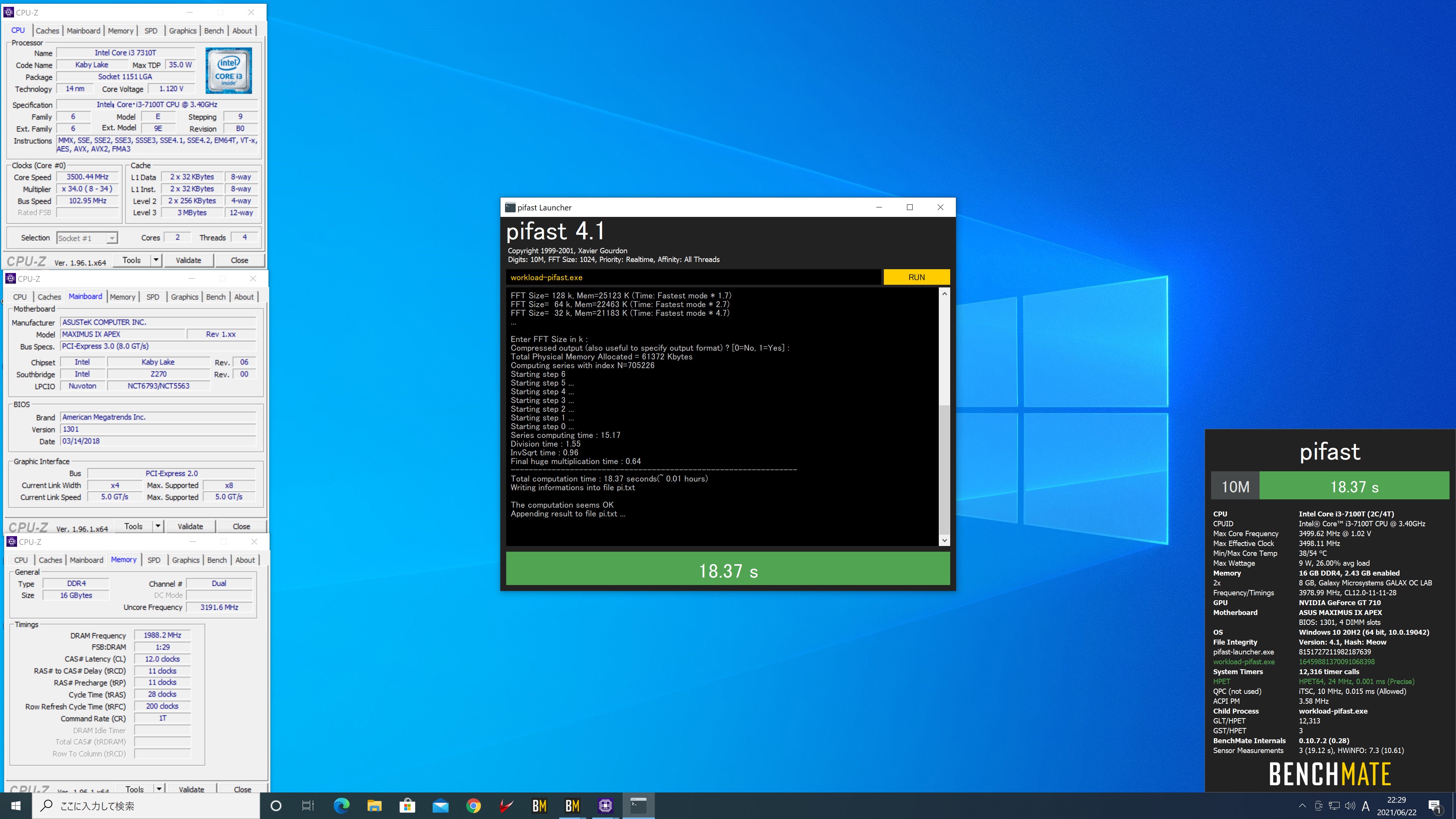Click the Mainboard CPU-Z window title icon
The width and height of the screenshot is (1456, 819).
10,278
